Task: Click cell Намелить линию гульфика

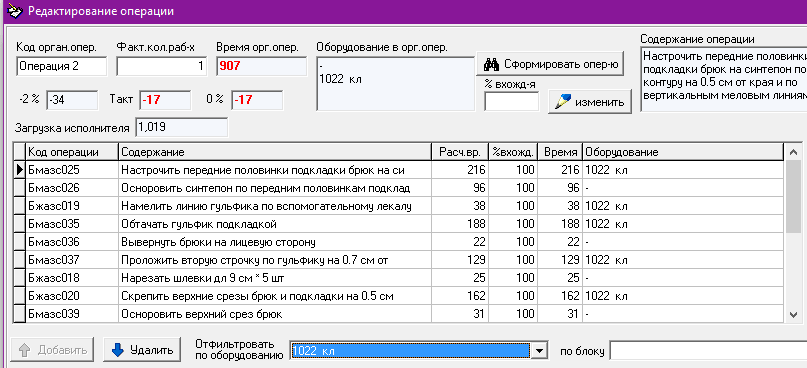Action: click(x=274, y=206)
